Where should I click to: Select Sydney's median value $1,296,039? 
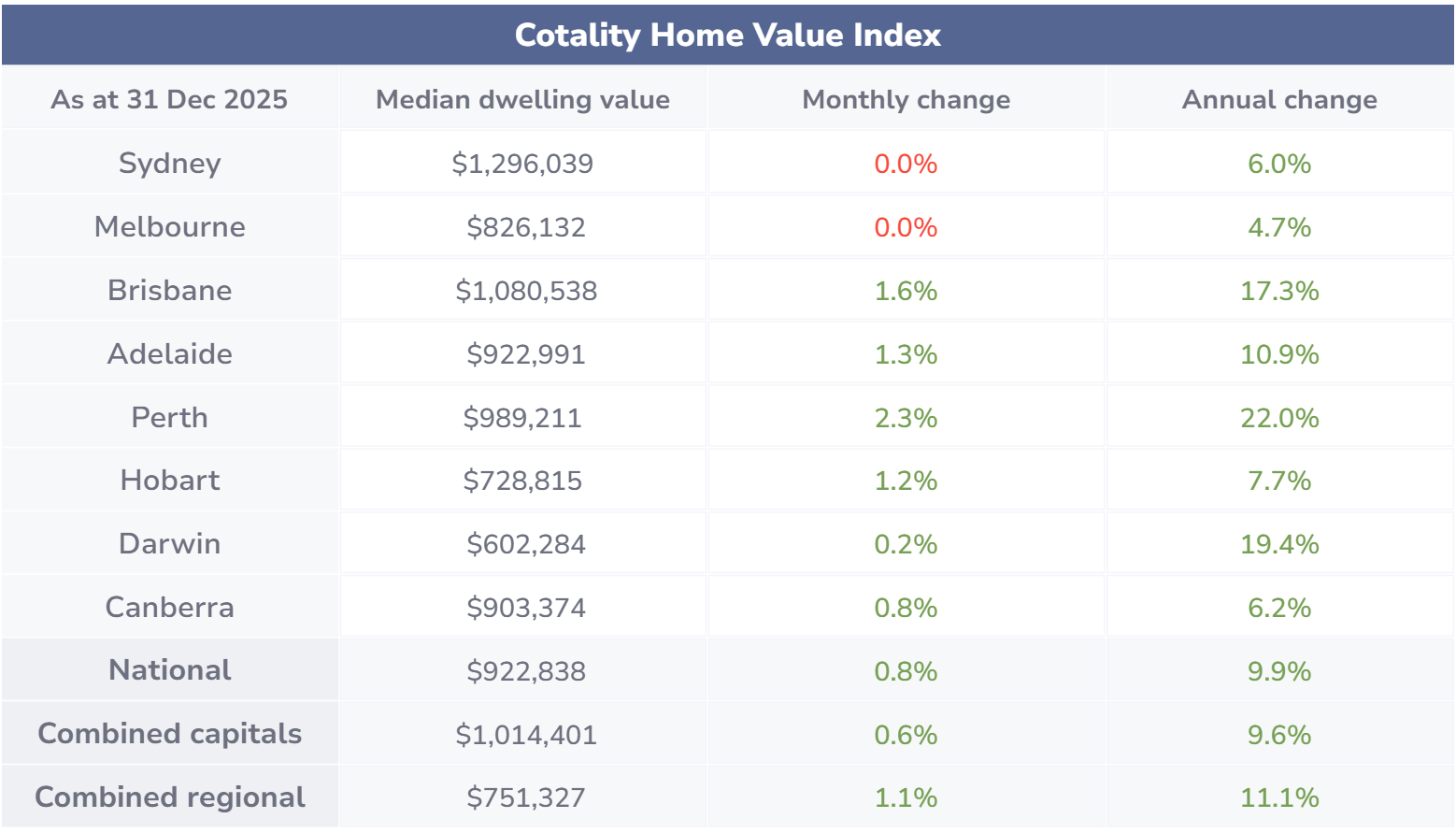pos(522,164)
